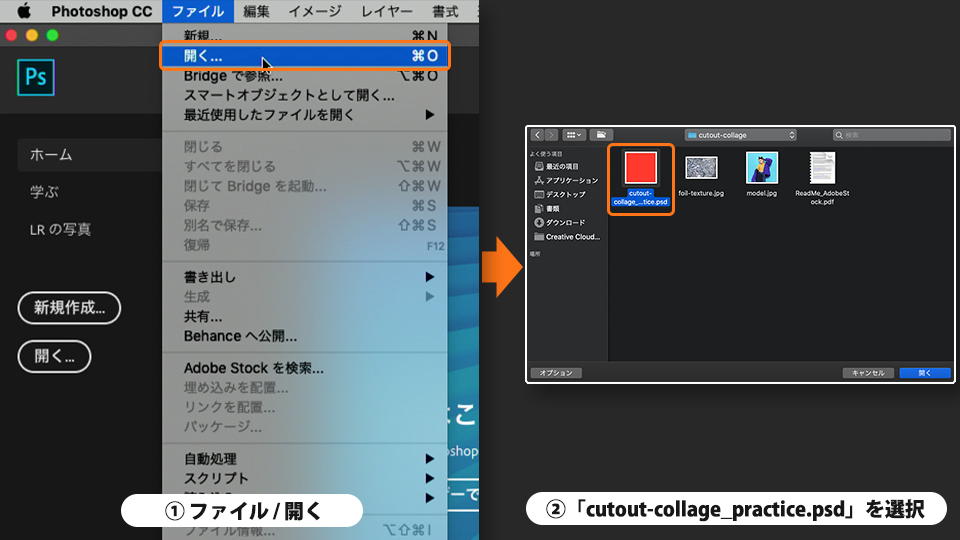Click the キャンセル button
The image size is (960, 540).
868,373
